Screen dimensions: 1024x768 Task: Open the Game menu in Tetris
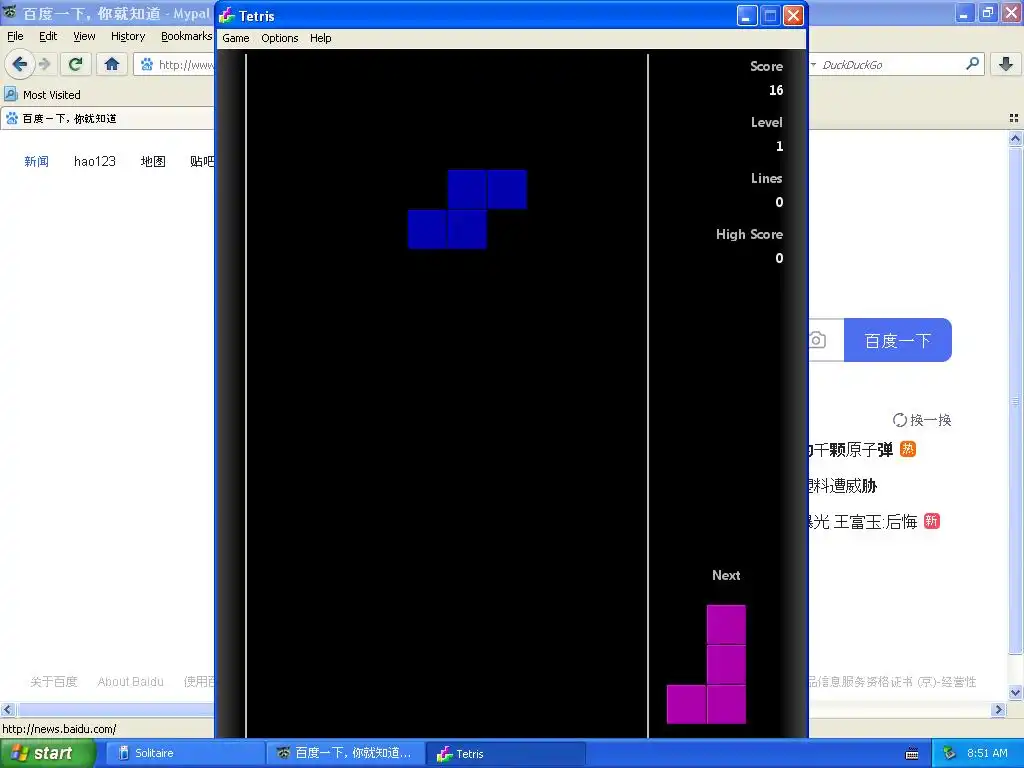click(235, 38)
